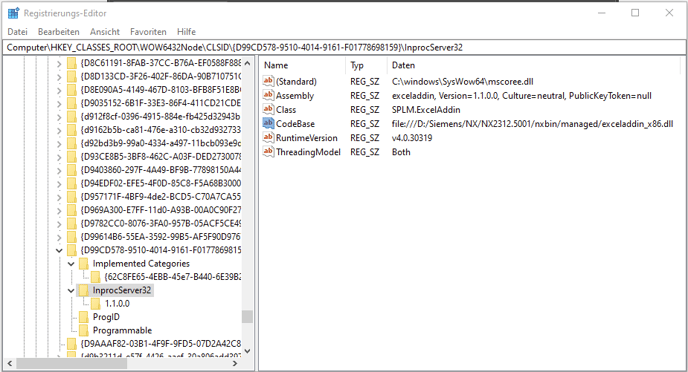
Task: Select the 1.1.0.0 subkey
Action: click(x=117, y=304)
